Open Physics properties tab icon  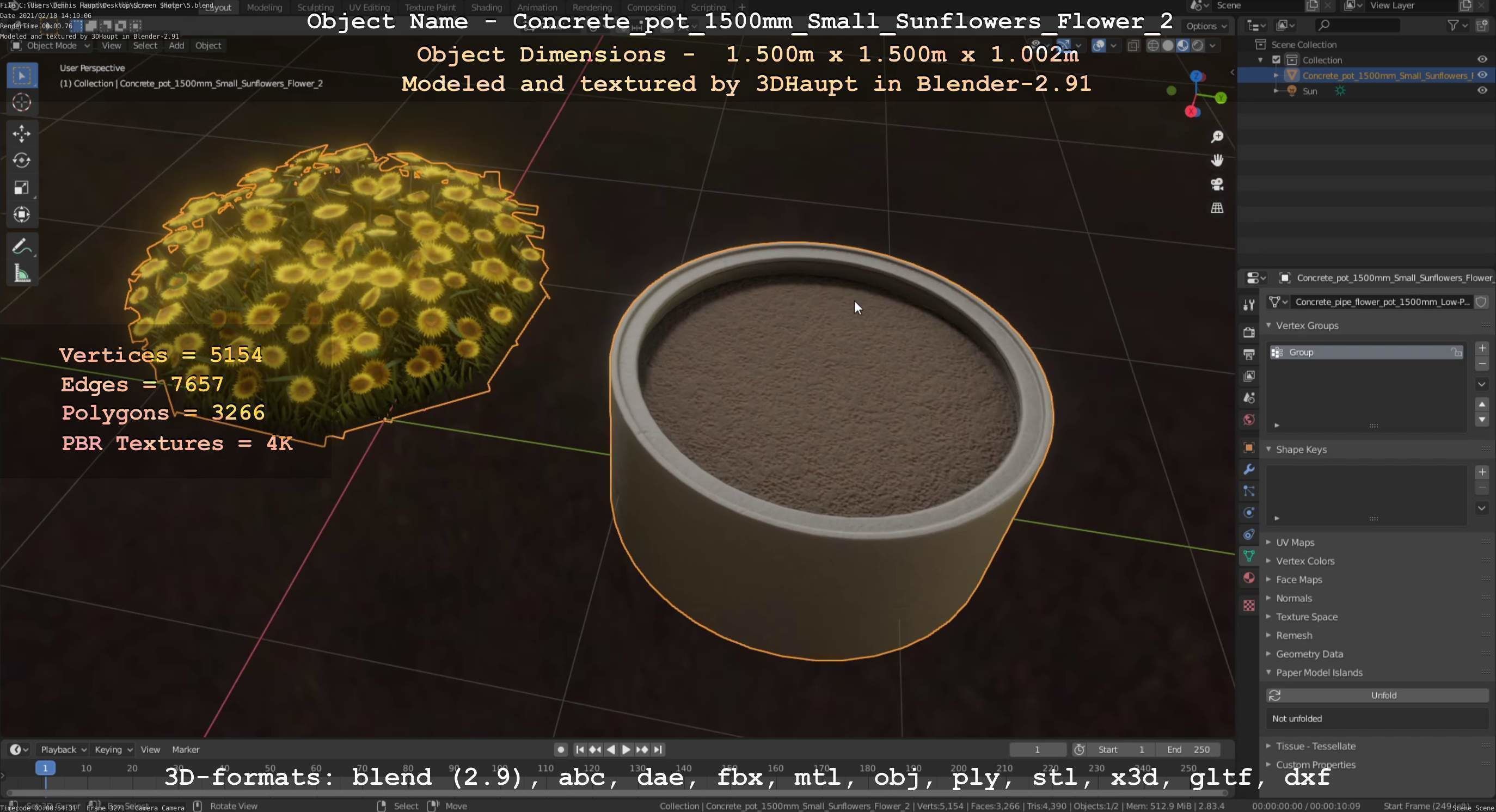[1249, 513]
